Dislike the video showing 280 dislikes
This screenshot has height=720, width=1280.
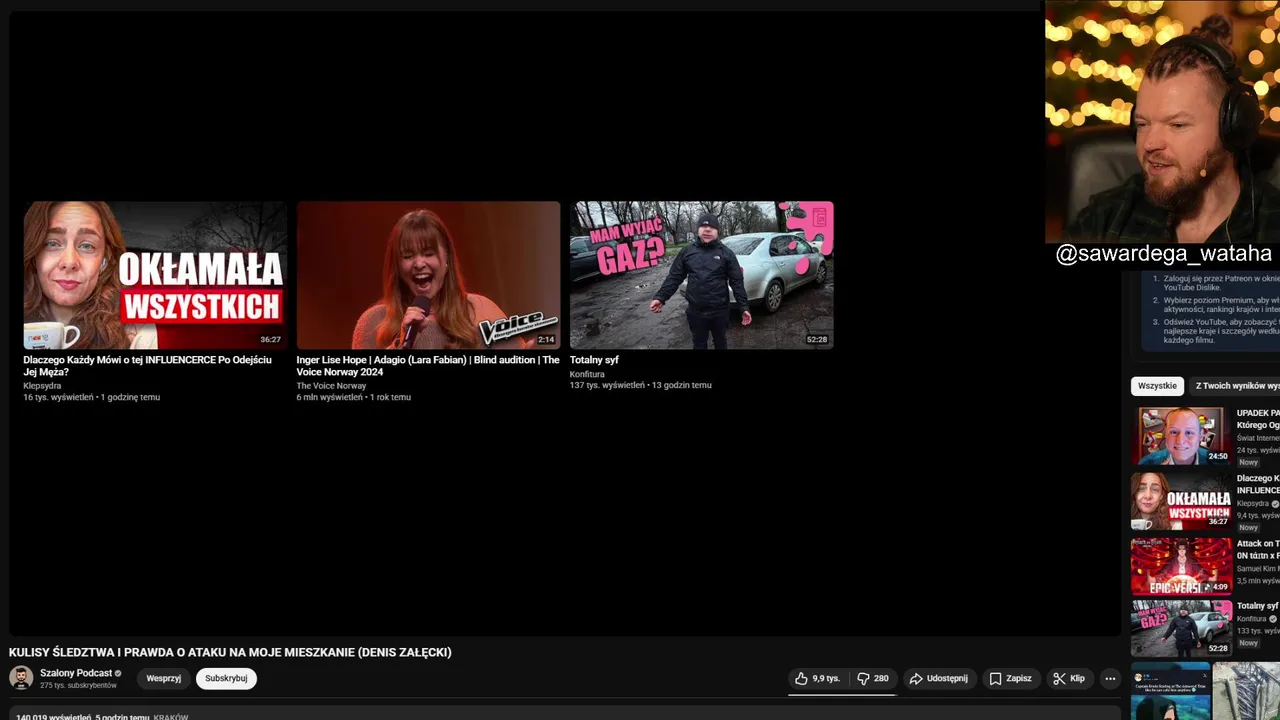pos(873,678)
